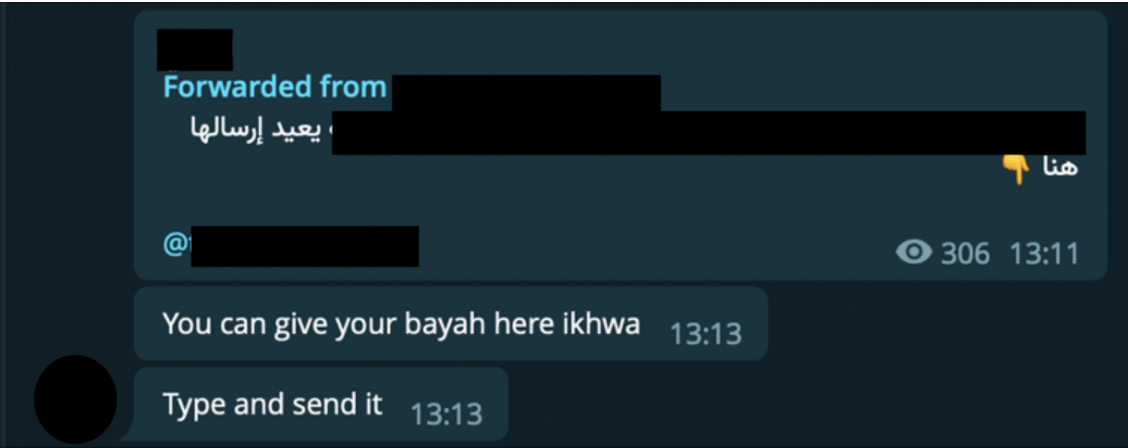
Task: Select the "Type and send it" message
Action: (x=272, y=404)
